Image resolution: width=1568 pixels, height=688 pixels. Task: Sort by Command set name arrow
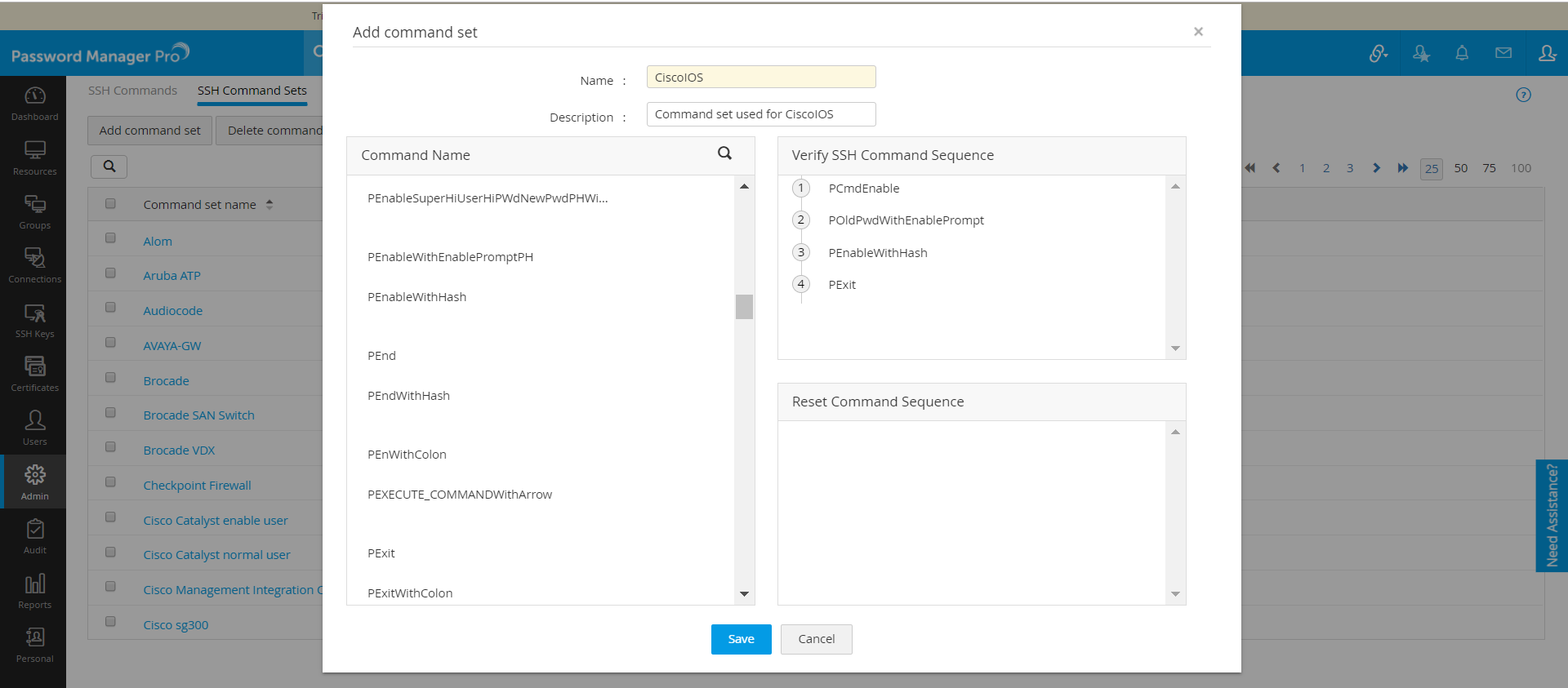(x=269, y=205)
